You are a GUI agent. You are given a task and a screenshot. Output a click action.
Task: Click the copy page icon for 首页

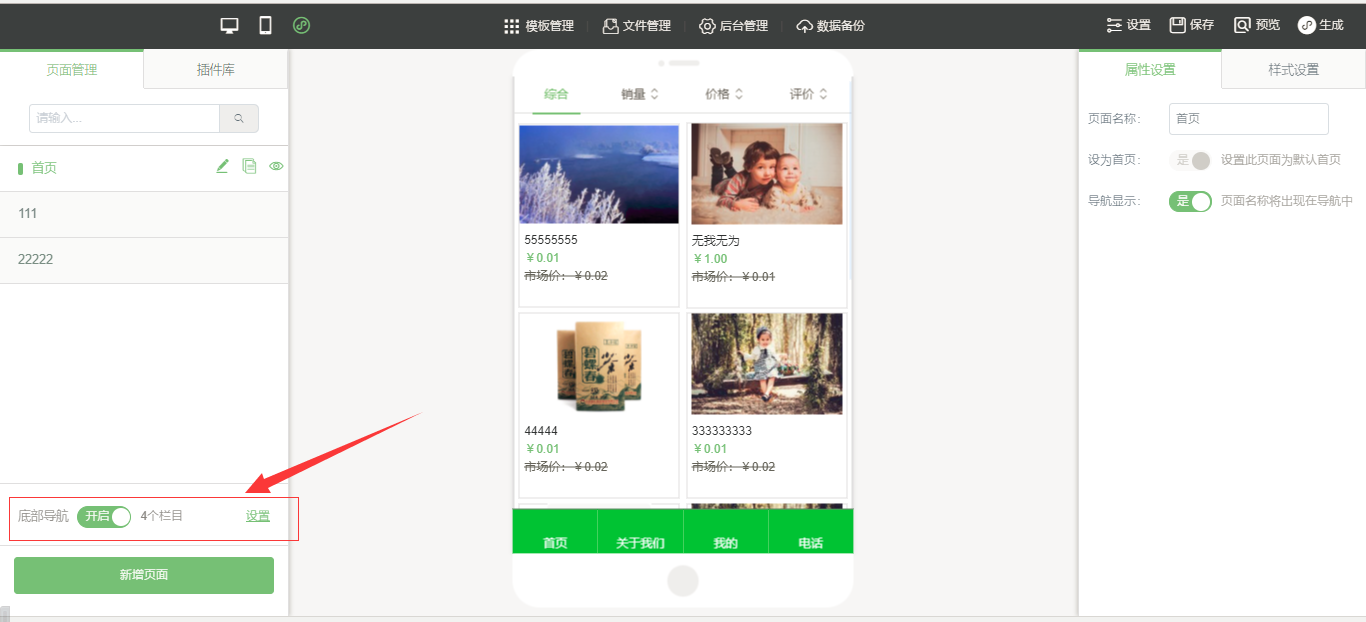(249, 167)
